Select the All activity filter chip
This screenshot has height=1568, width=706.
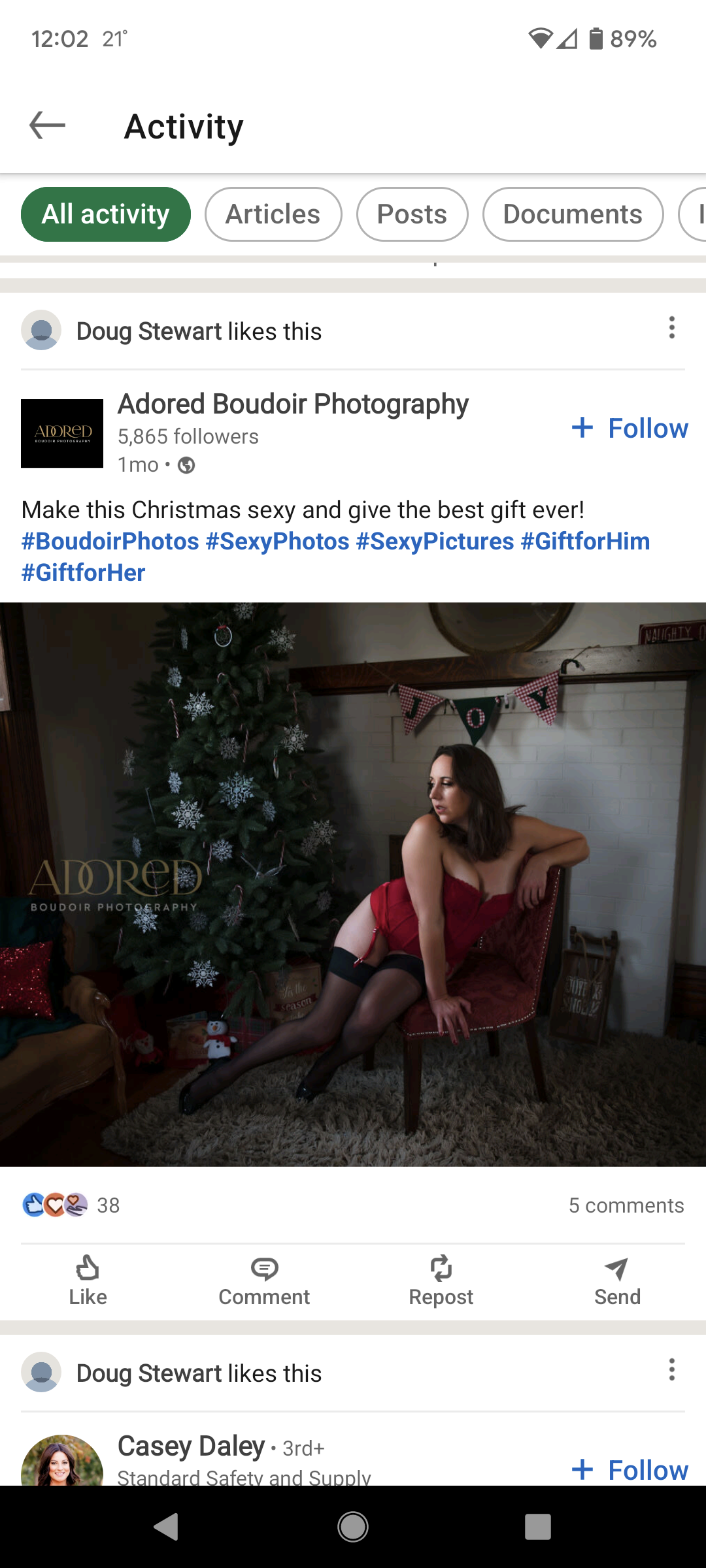coord(106,214)
